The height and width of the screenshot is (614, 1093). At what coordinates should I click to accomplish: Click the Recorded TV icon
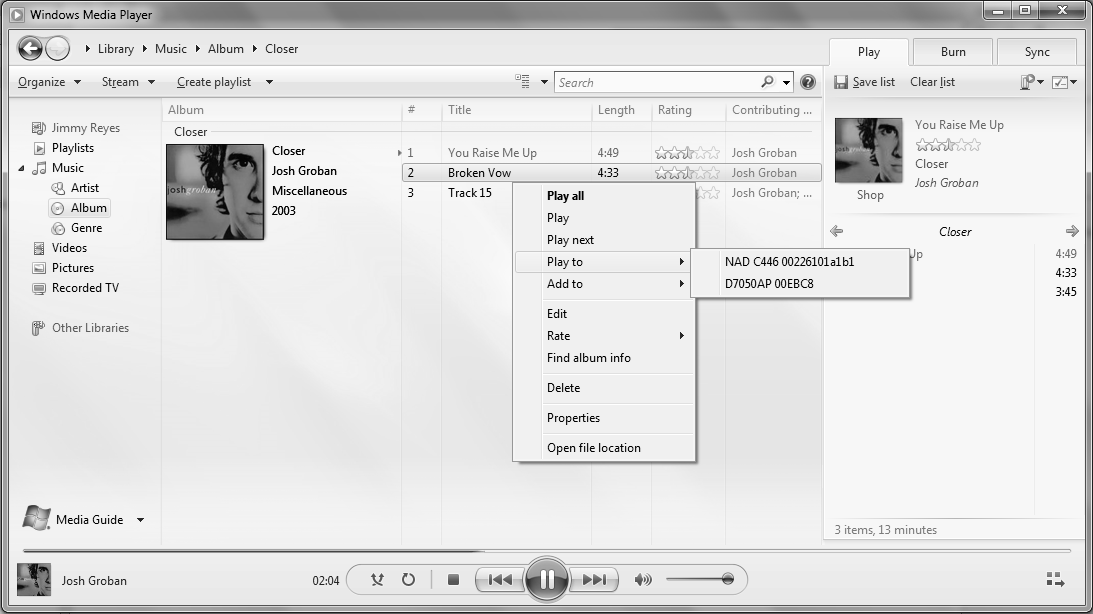coord(39,289)
